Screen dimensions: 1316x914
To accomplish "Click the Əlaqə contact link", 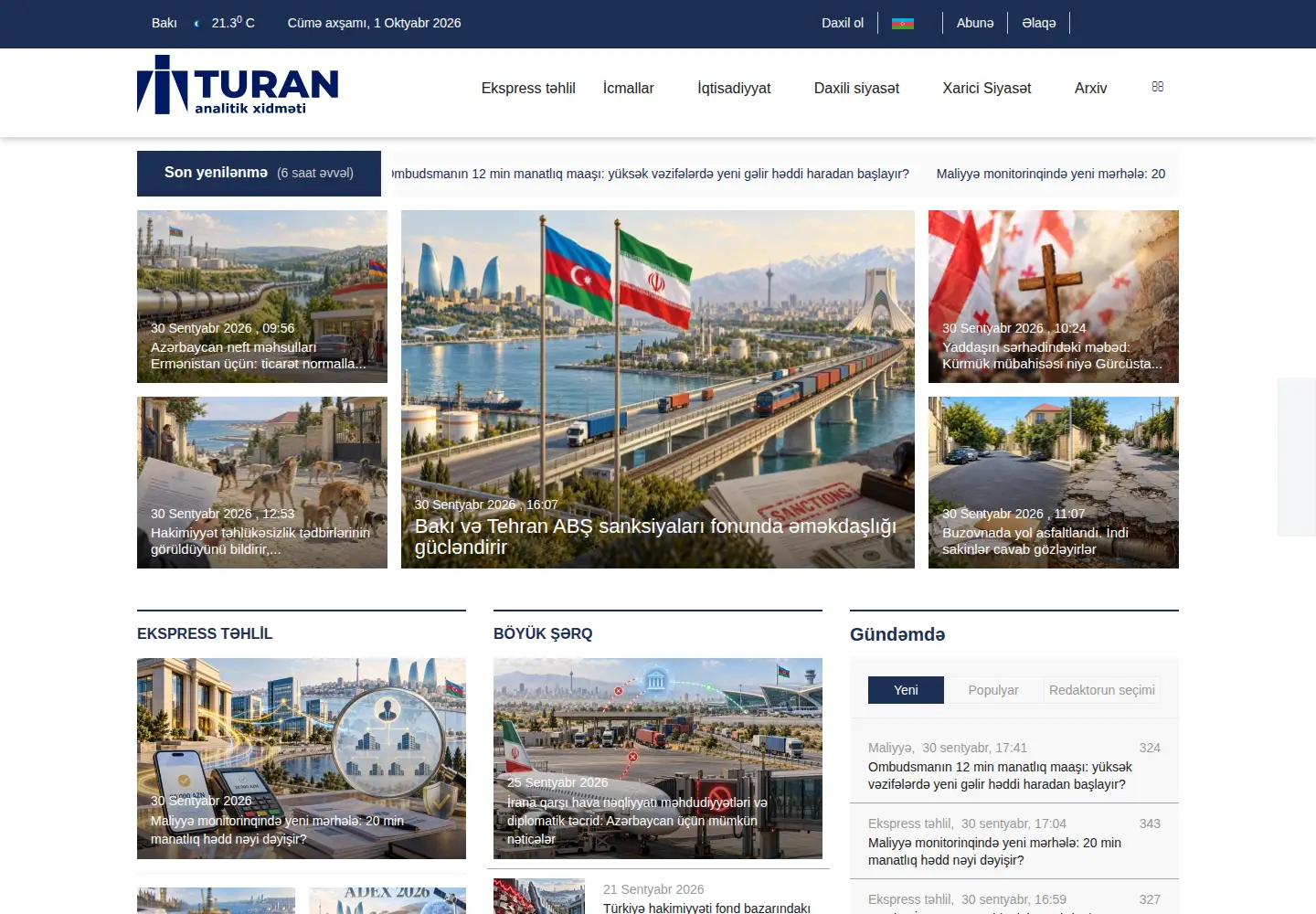I will click(x=1039, y=23).
